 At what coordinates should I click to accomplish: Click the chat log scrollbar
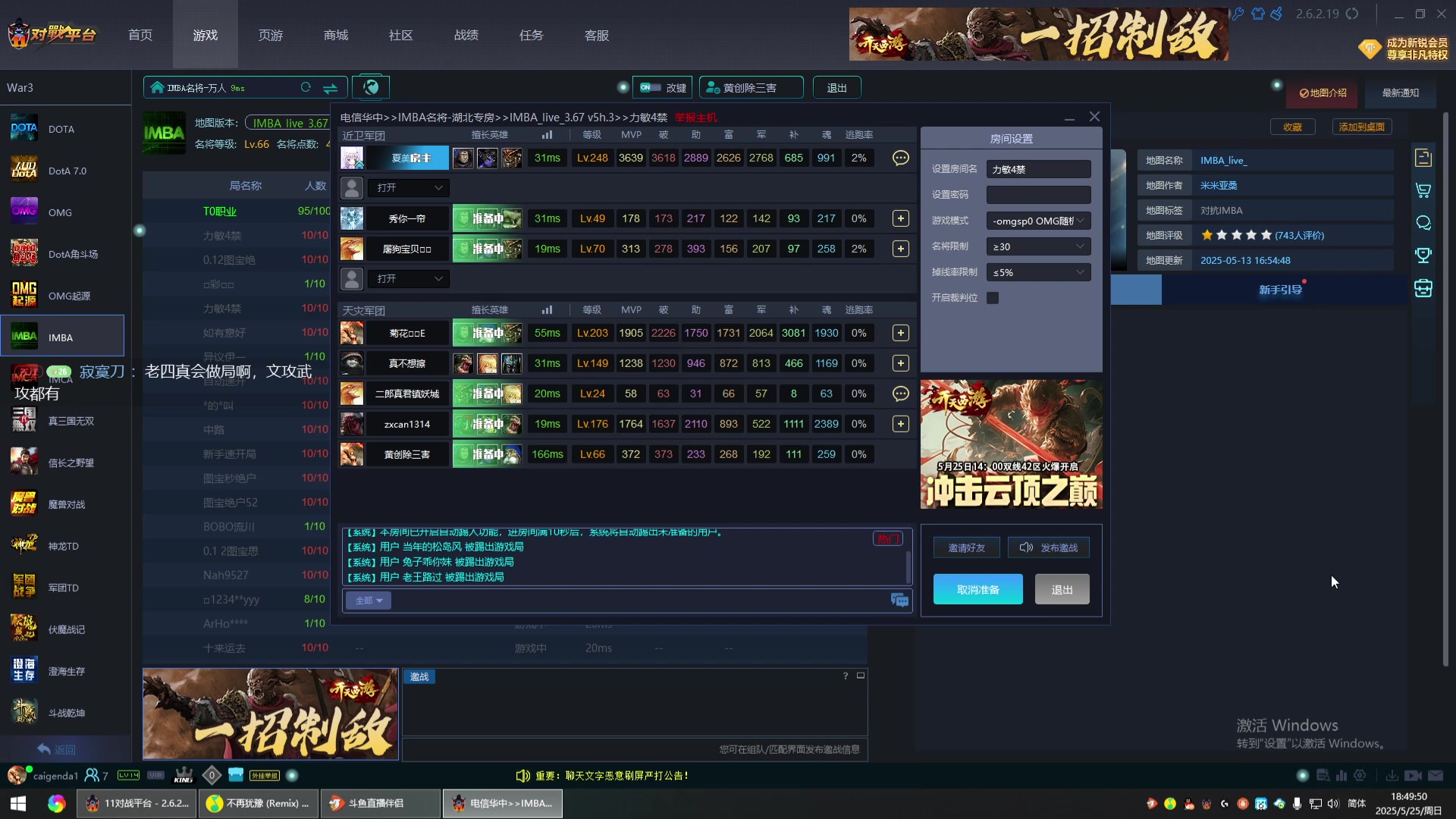[908, 566]
